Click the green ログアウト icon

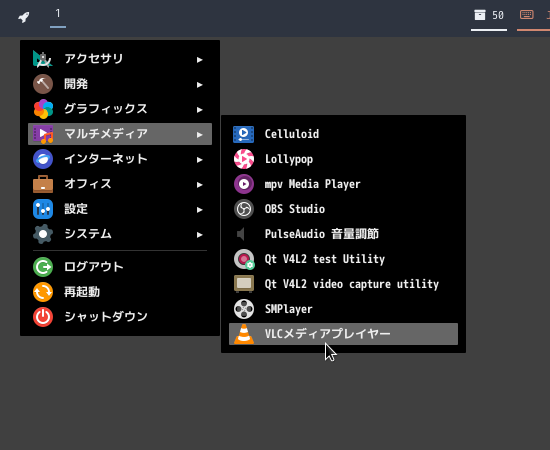[43, 267]
